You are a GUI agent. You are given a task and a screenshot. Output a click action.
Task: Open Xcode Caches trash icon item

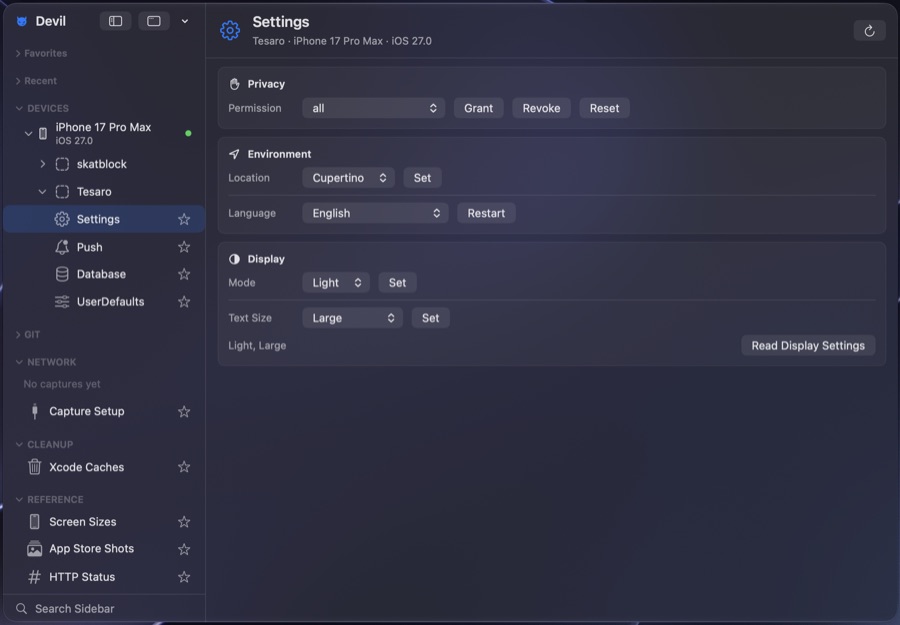[34, 467]
